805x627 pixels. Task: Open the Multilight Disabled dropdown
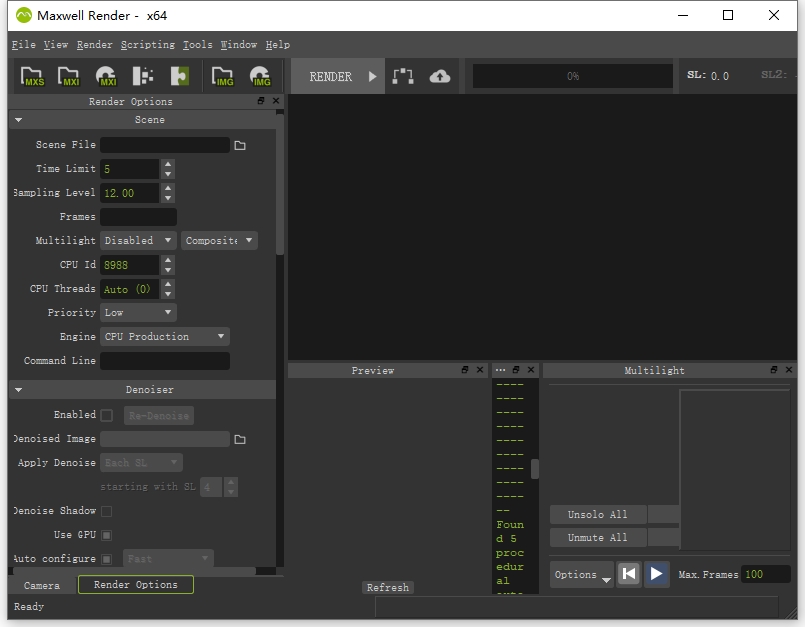(138, 241)
